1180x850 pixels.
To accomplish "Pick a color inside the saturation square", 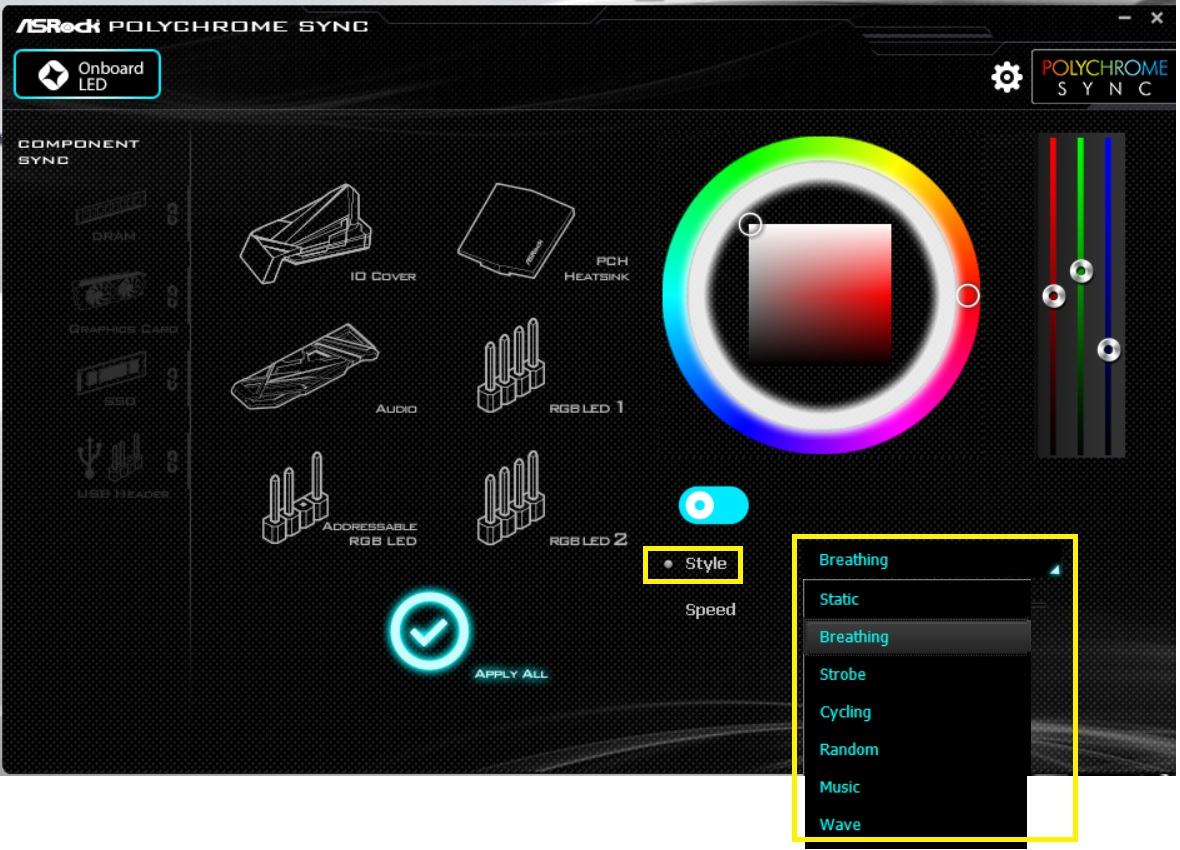I will click(x=820, y=294).
